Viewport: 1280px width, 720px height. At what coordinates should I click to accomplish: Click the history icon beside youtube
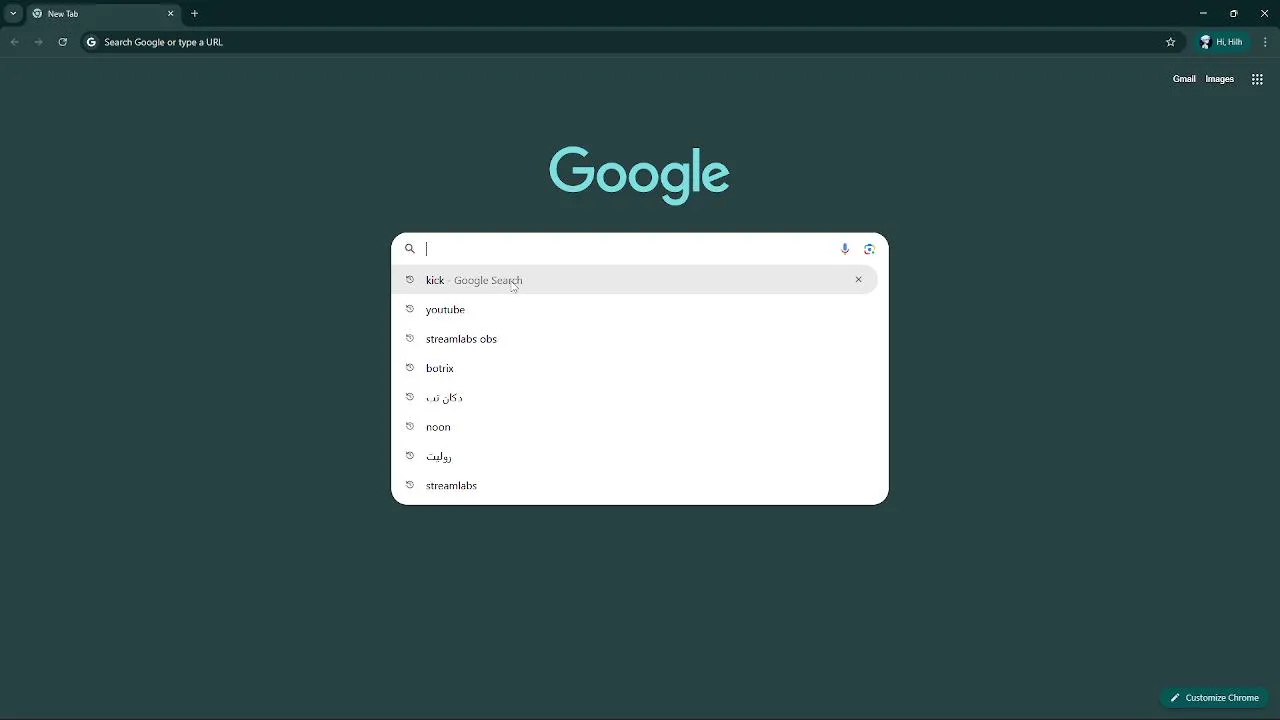(x=409, y=309)
